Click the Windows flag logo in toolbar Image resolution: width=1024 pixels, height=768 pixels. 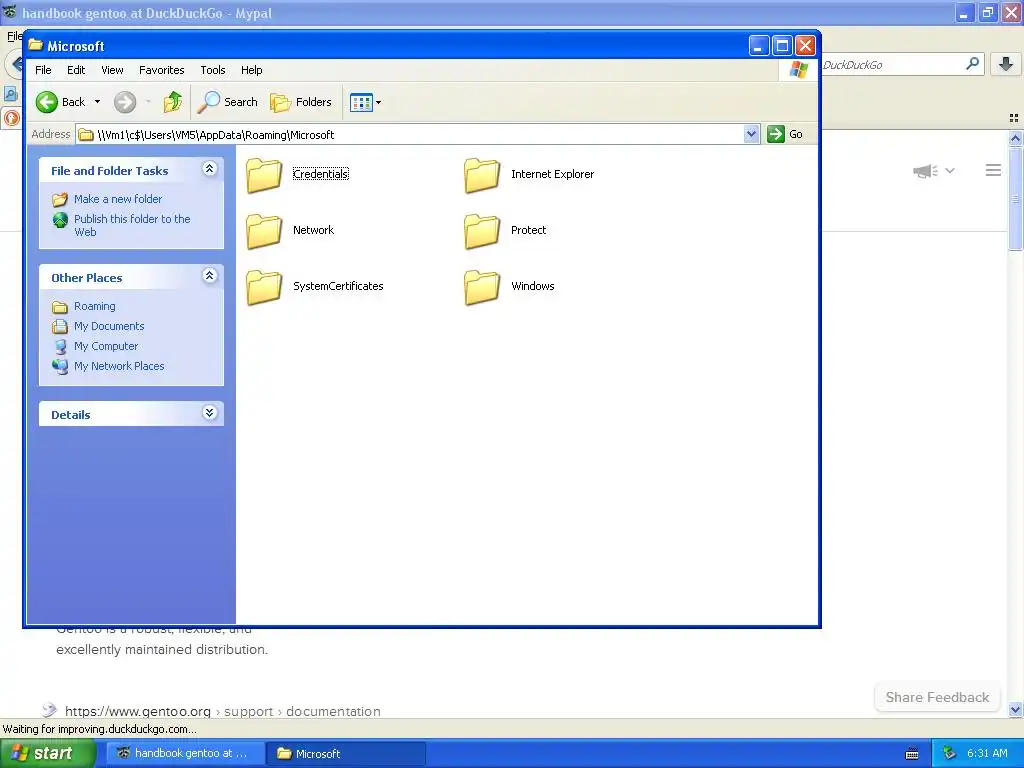pos(798,69)
